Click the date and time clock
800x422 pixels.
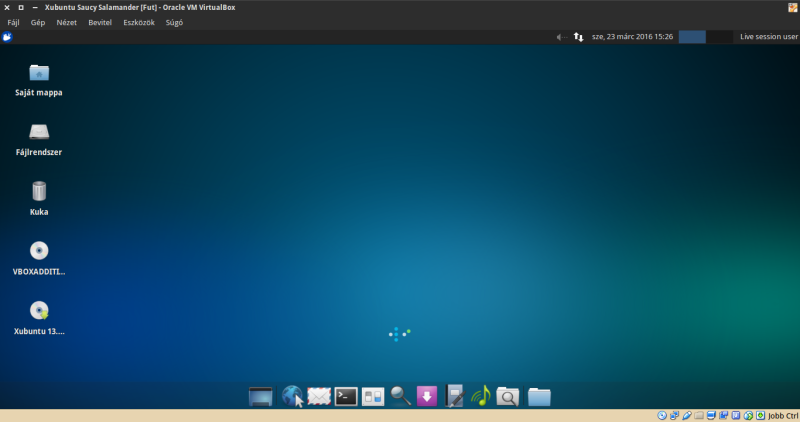(632, 37)
